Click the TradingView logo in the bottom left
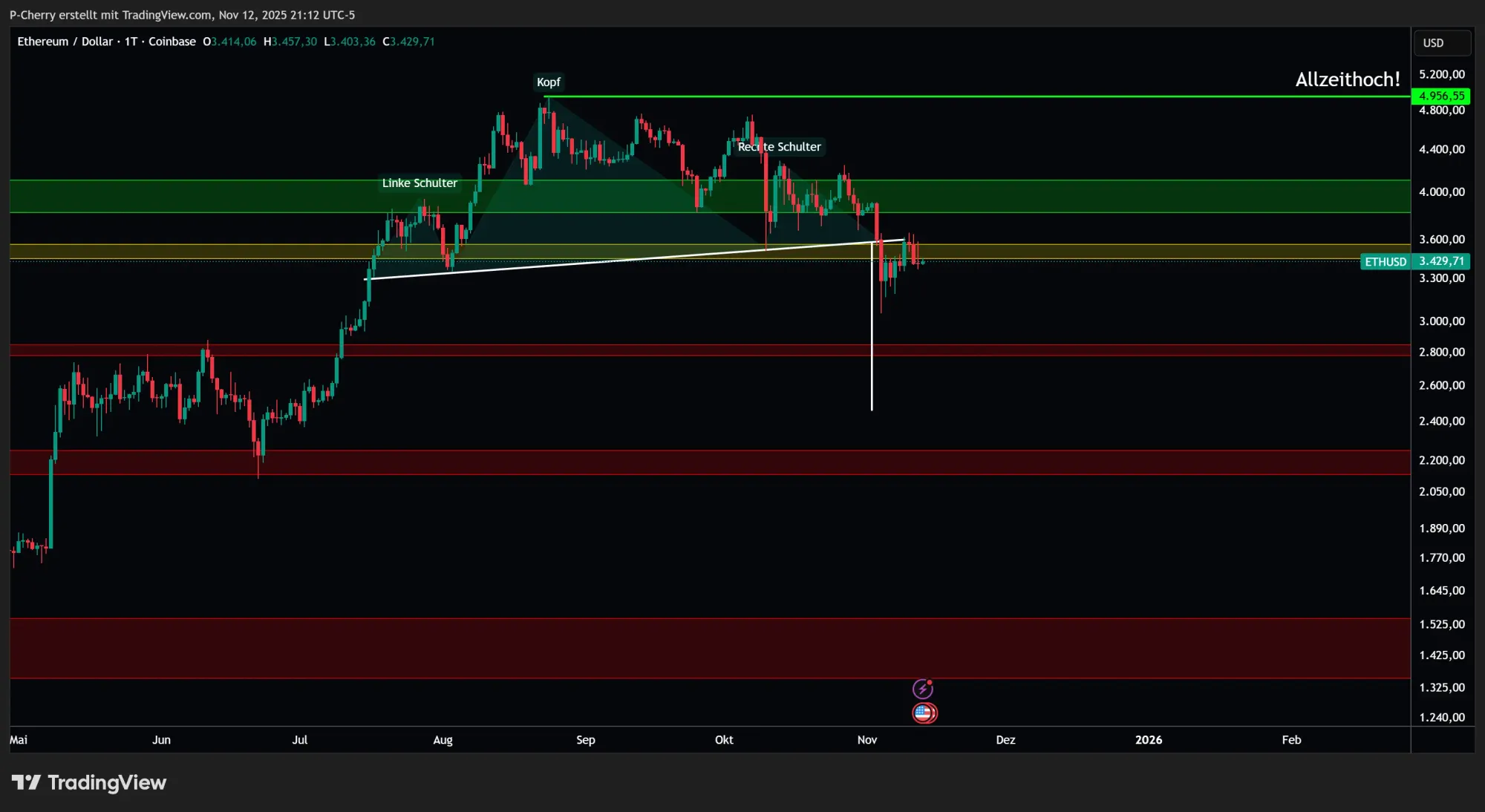The width and height of the screenshot is (1485, 812). click(89, 782)
